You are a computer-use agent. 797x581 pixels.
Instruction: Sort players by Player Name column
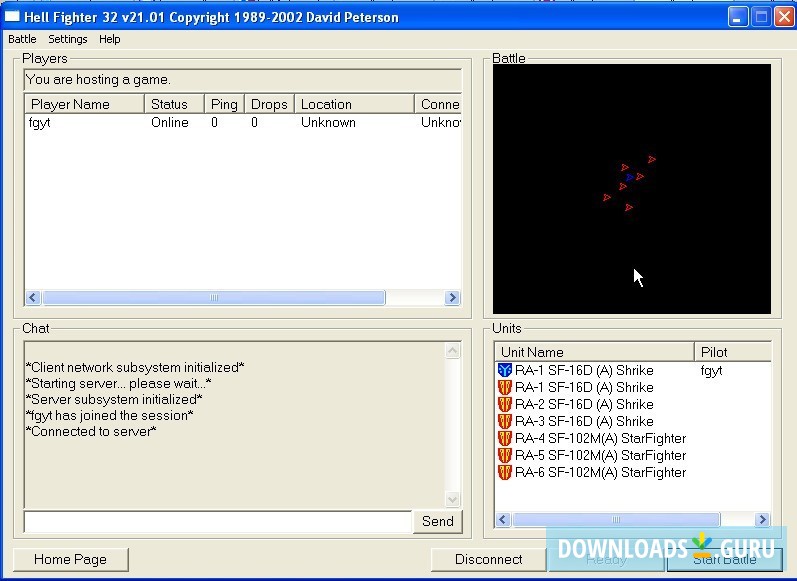point(84,104)
